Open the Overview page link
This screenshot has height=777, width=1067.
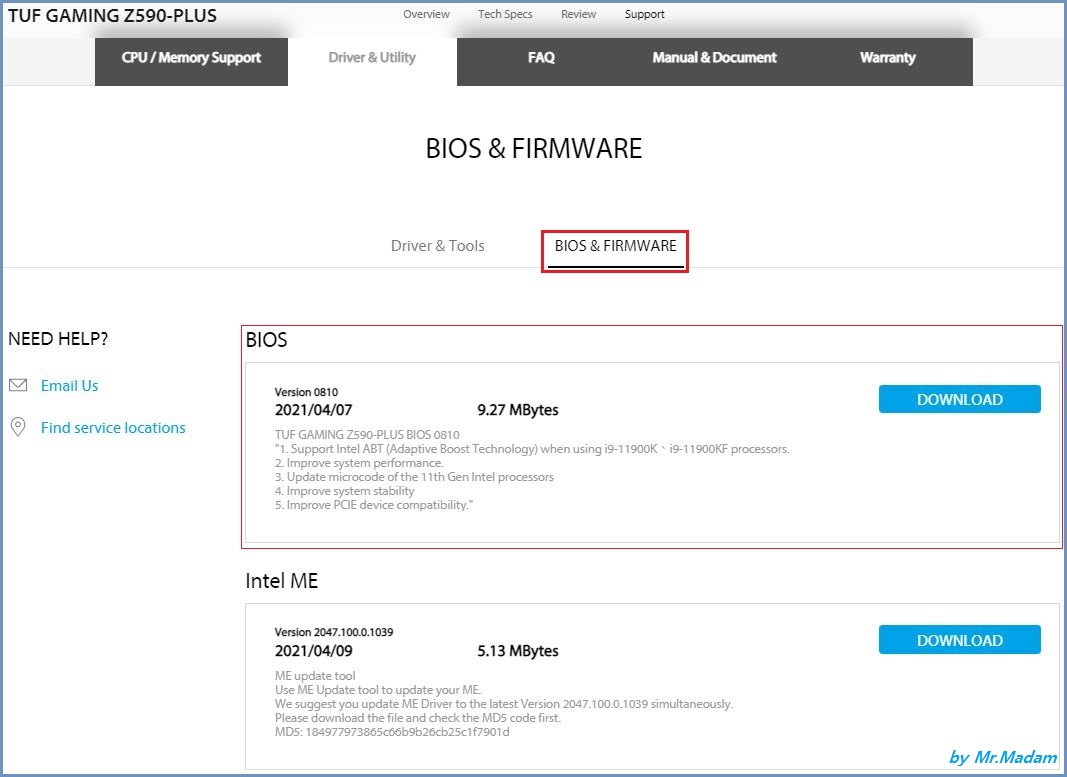[x=426, y=14]
